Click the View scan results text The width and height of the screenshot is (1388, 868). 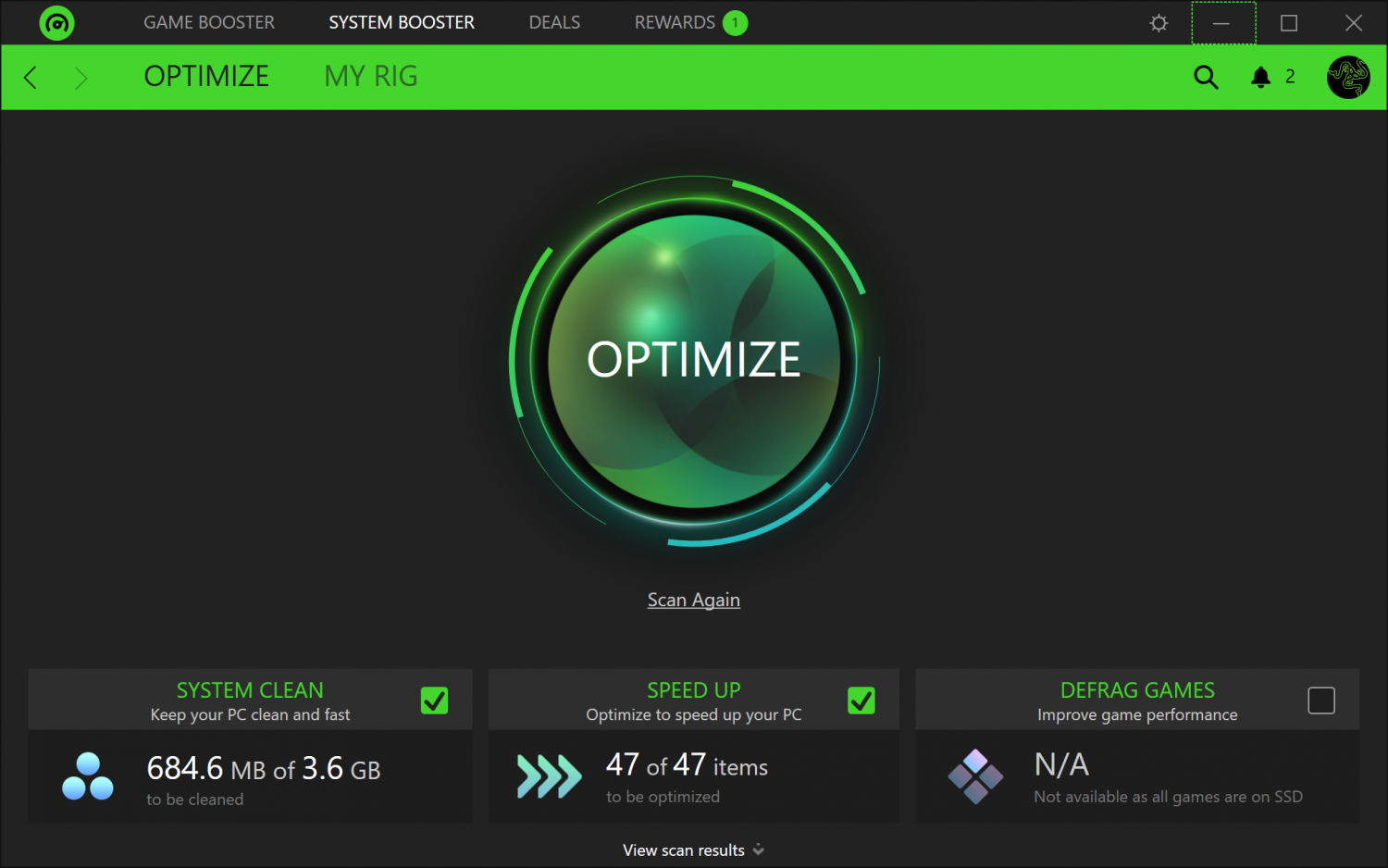pyautogui.click(x=684, y=849)
